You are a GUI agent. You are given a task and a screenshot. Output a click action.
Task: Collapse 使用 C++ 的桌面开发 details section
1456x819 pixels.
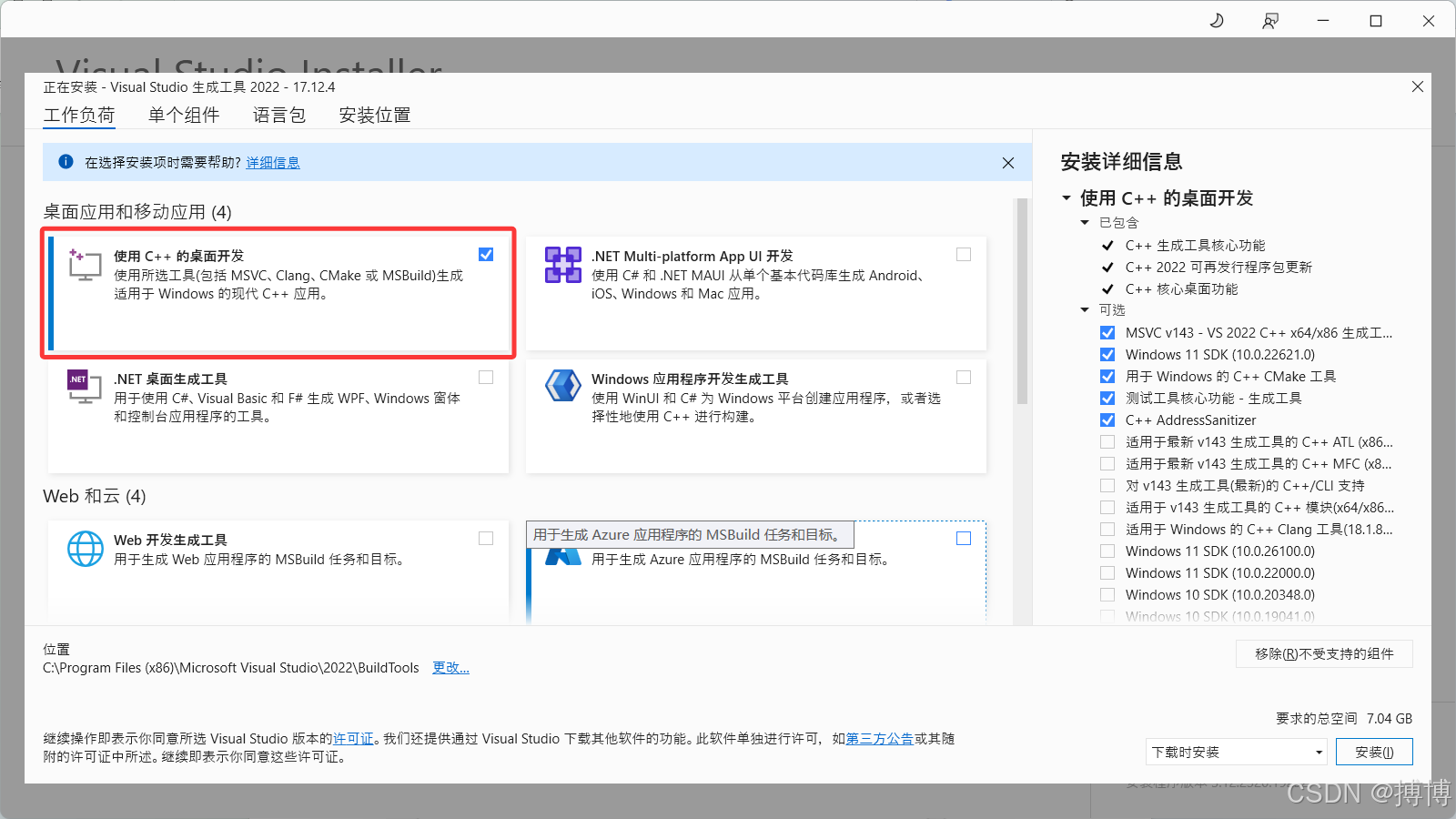coord(1067,198)
